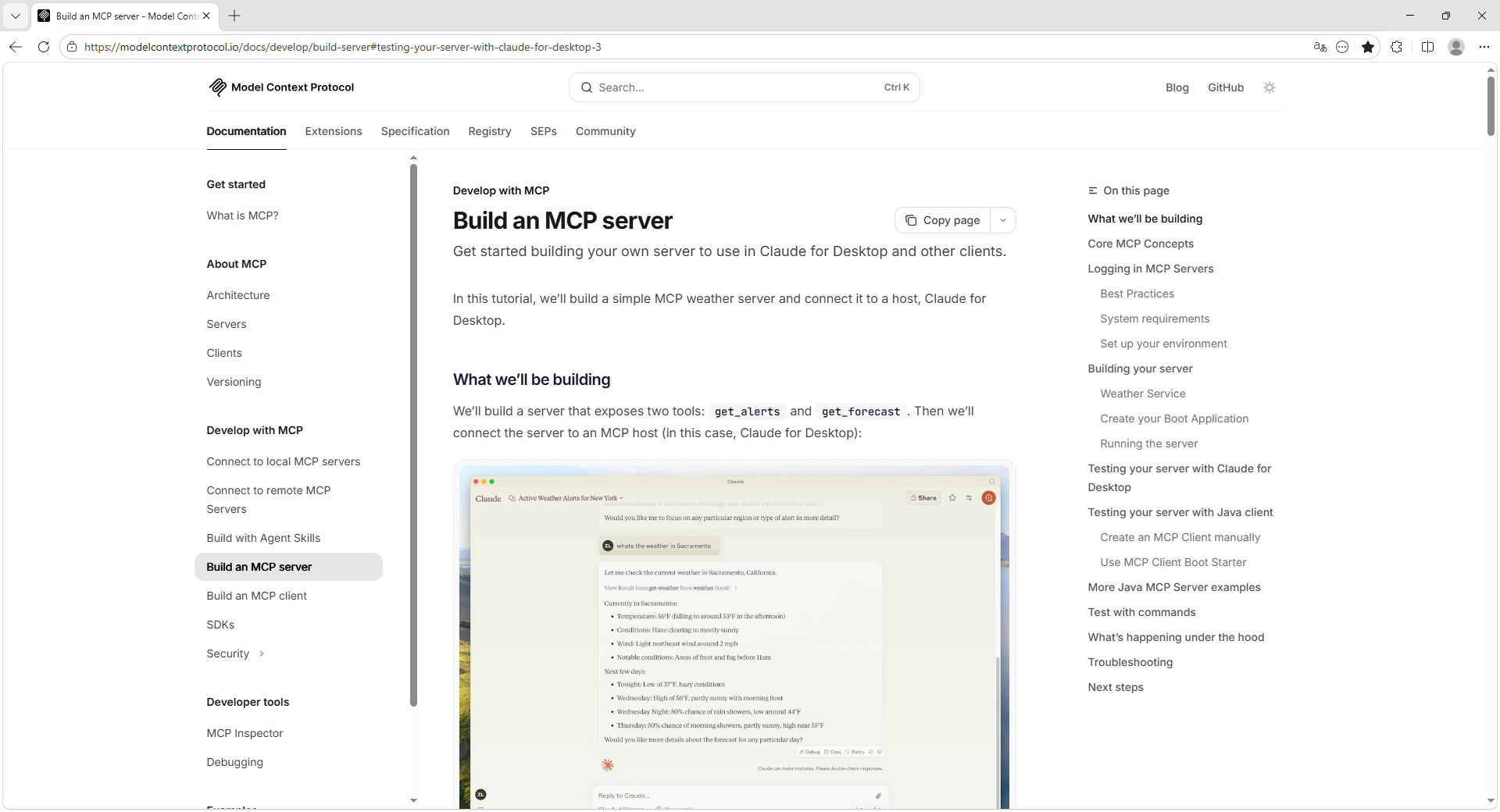1500x812 pixels.
Task: Jump to Core MCP Concepts section
Action: point(1141,244)
